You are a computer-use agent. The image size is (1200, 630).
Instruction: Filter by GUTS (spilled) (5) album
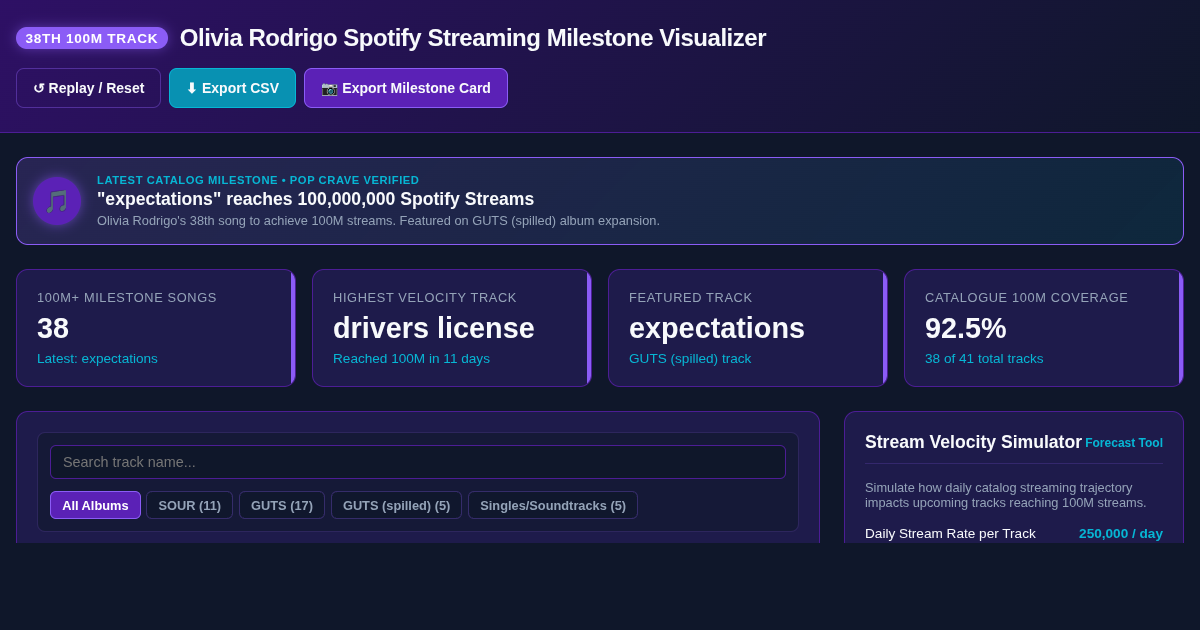396,505
